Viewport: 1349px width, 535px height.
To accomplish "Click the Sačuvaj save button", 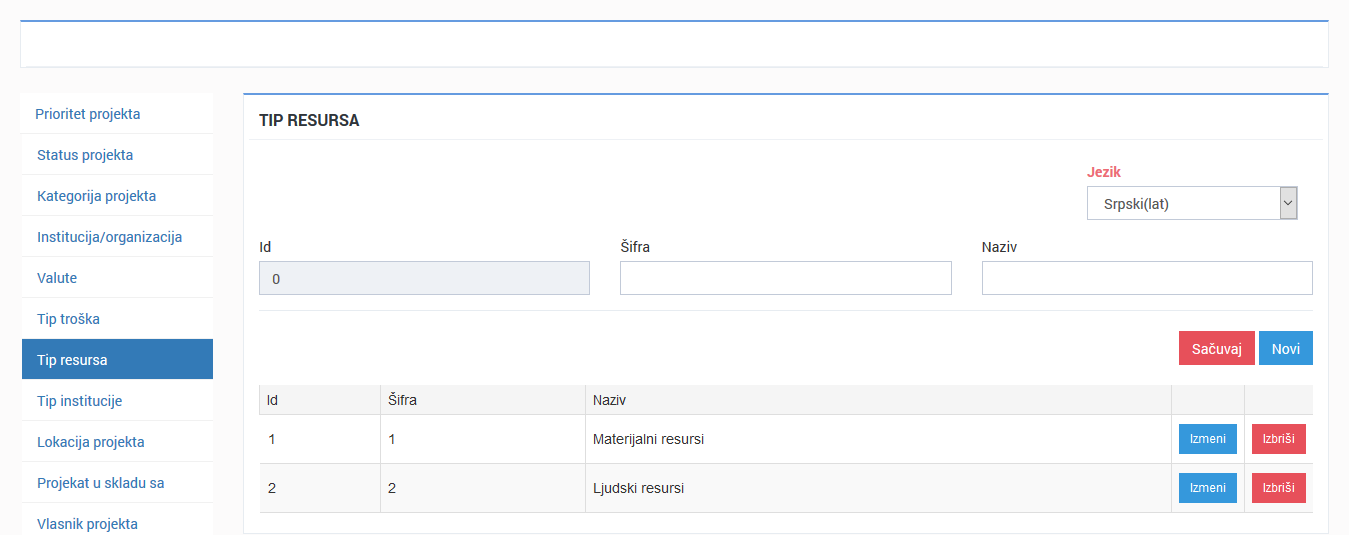I will [1216, 348].
